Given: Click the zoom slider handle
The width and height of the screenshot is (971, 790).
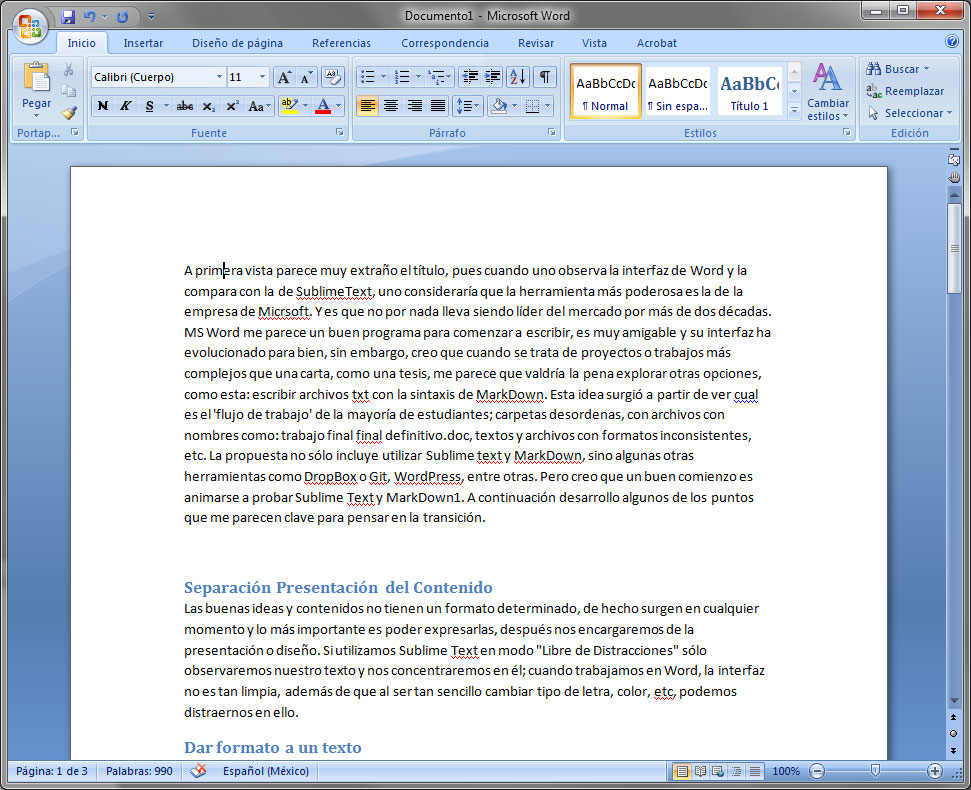Looking at the screenshot, I should tap(875, 770).
